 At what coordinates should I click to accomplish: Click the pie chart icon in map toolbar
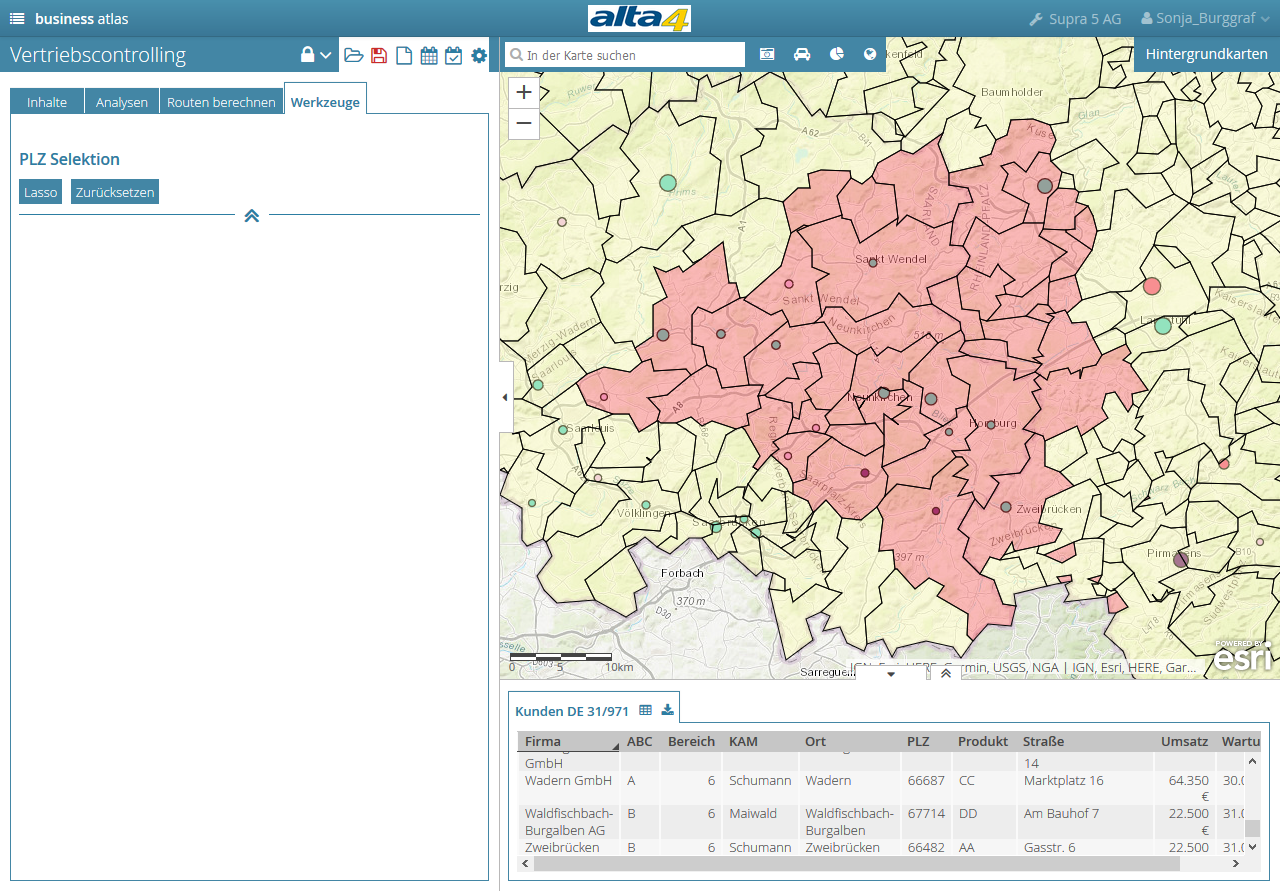coord(837,54)
